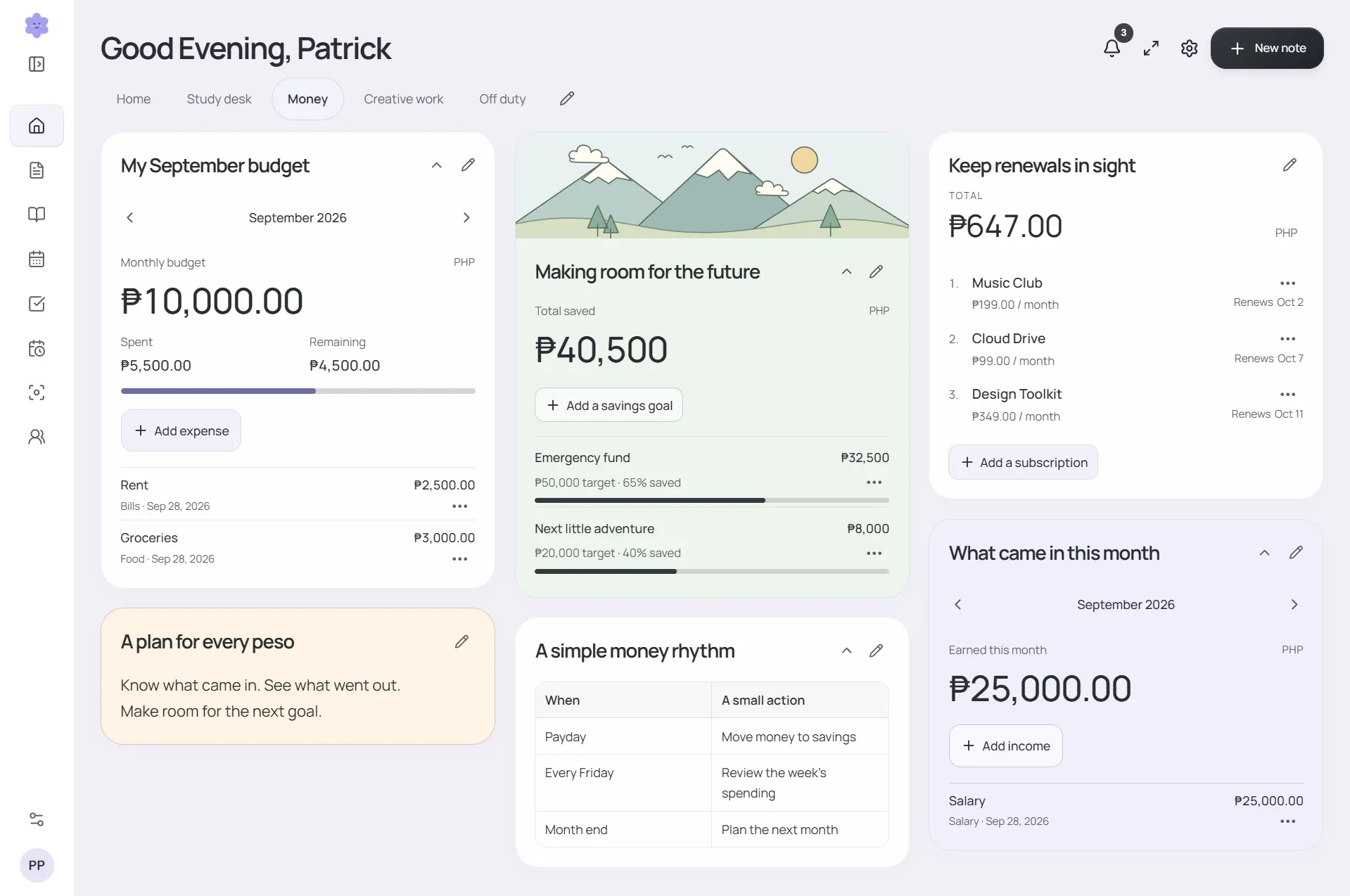Click the Emergency fund progress bar
The image size is (1350, 896).
[711, 500]
